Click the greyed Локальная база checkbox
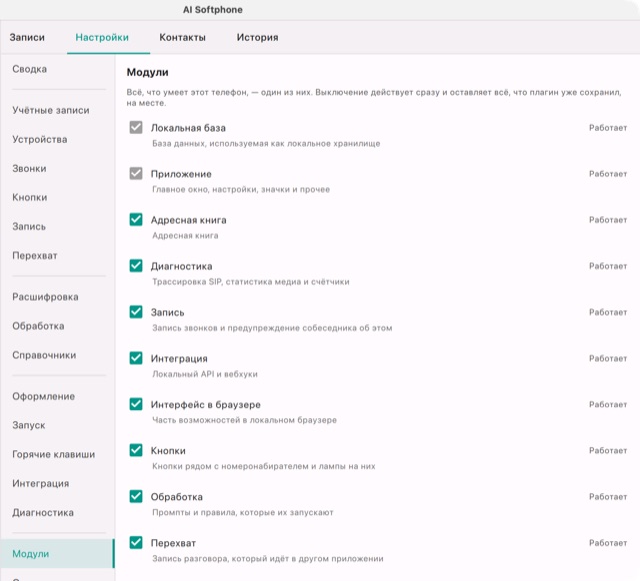Viewport: 640px width, 581px height. [136, 127]
